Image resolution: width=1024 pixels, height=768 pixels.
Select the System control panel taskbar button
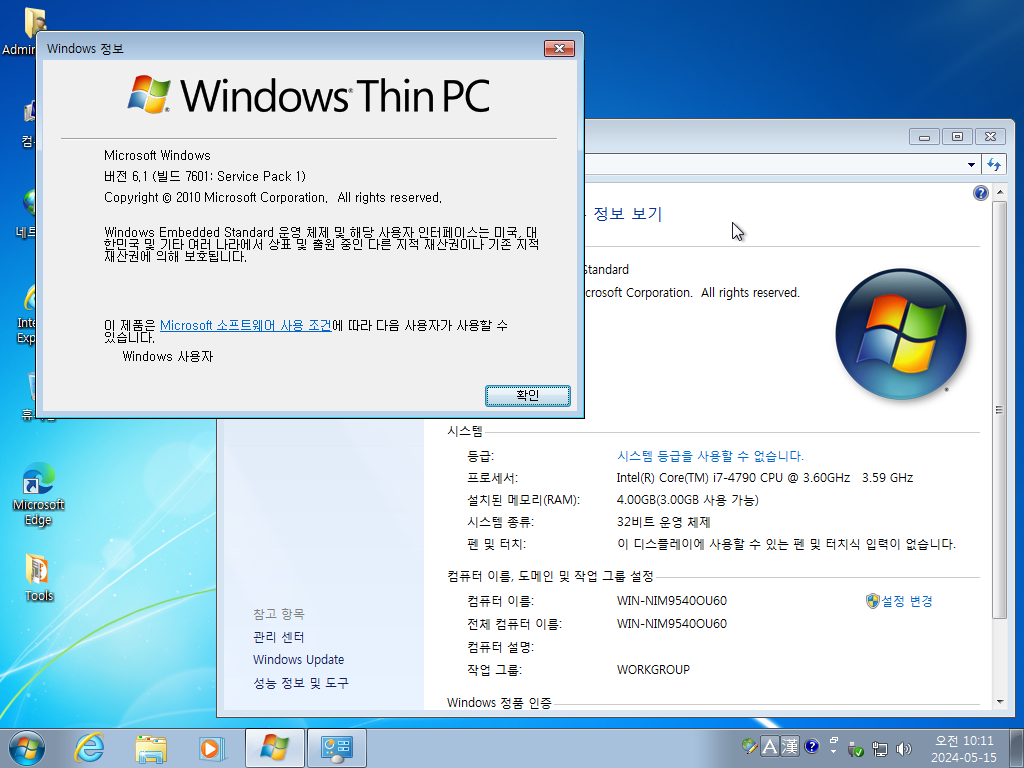point(337,748)
